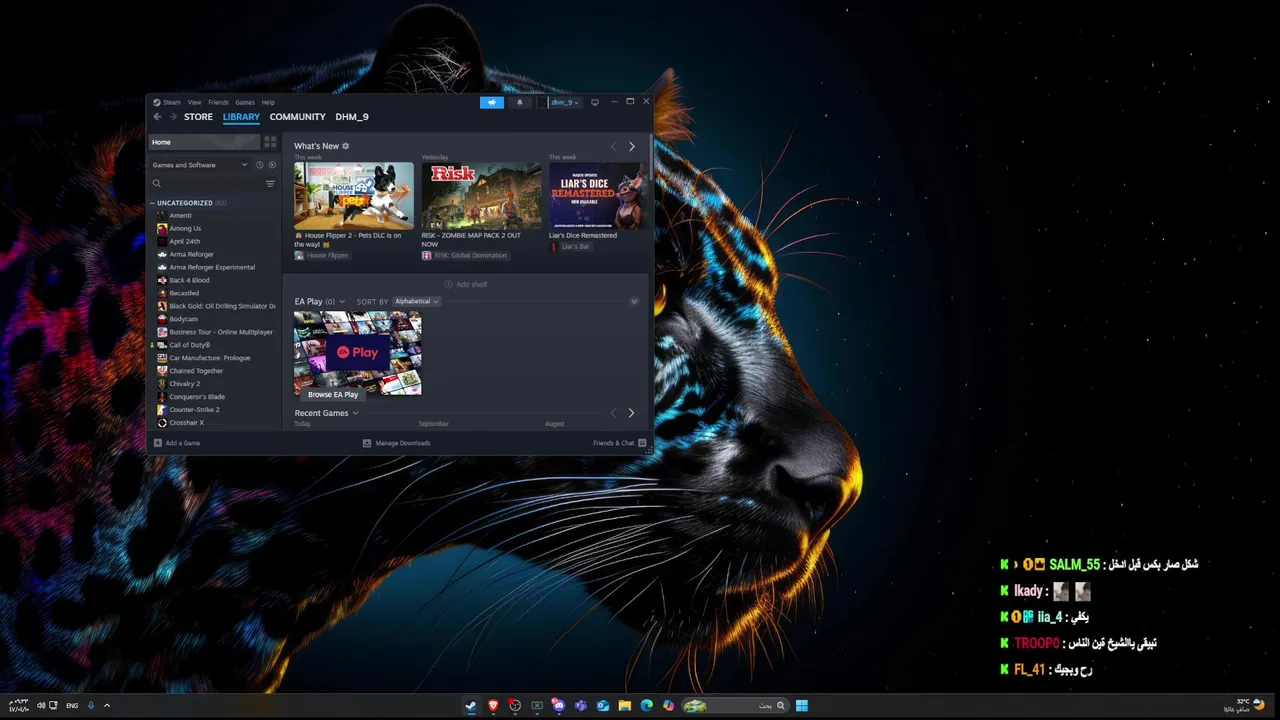Show hidden tray icons chevron

point(107,706)
